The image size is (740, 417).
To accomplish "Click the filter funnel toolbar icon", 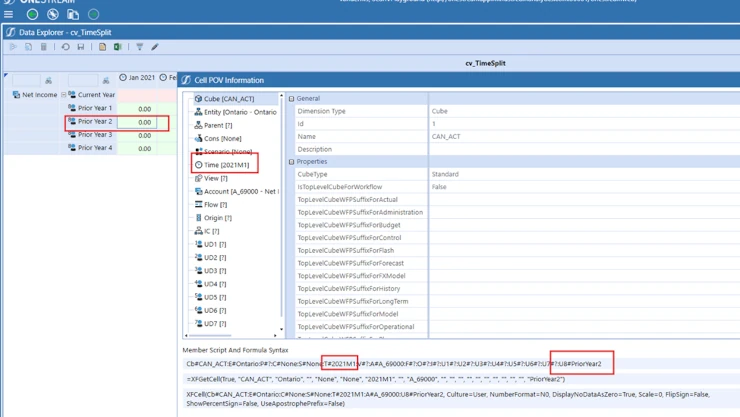I will click(140, 47).
